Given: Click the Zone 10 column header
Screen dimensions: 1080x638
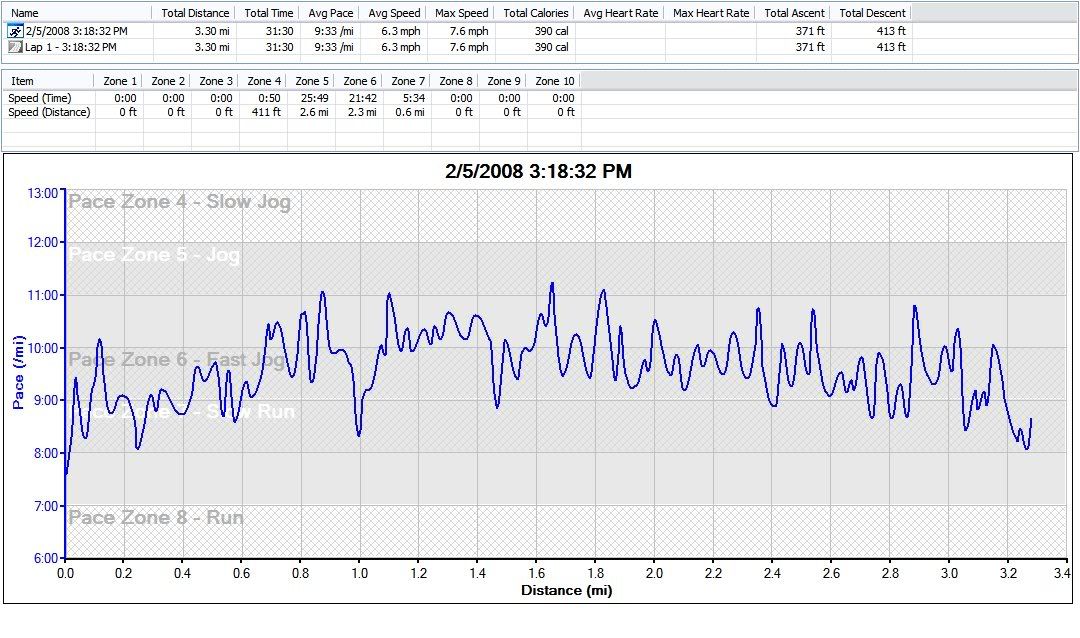Looking at the screenshot, I should (555, 81).
